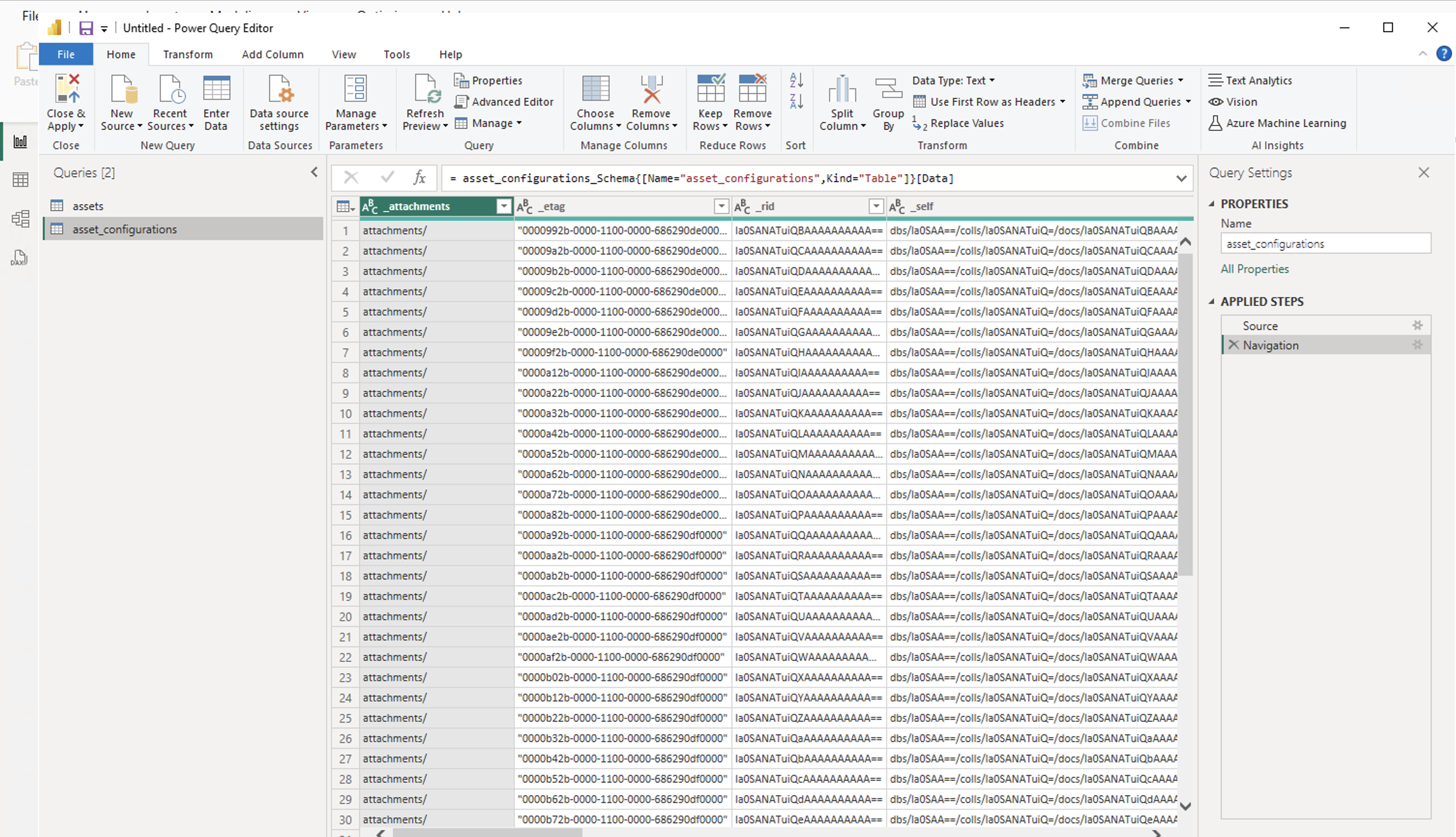Screen dimensions: 1456x837
Task: Collapse the Queries pane
Action: click(314, 172)
